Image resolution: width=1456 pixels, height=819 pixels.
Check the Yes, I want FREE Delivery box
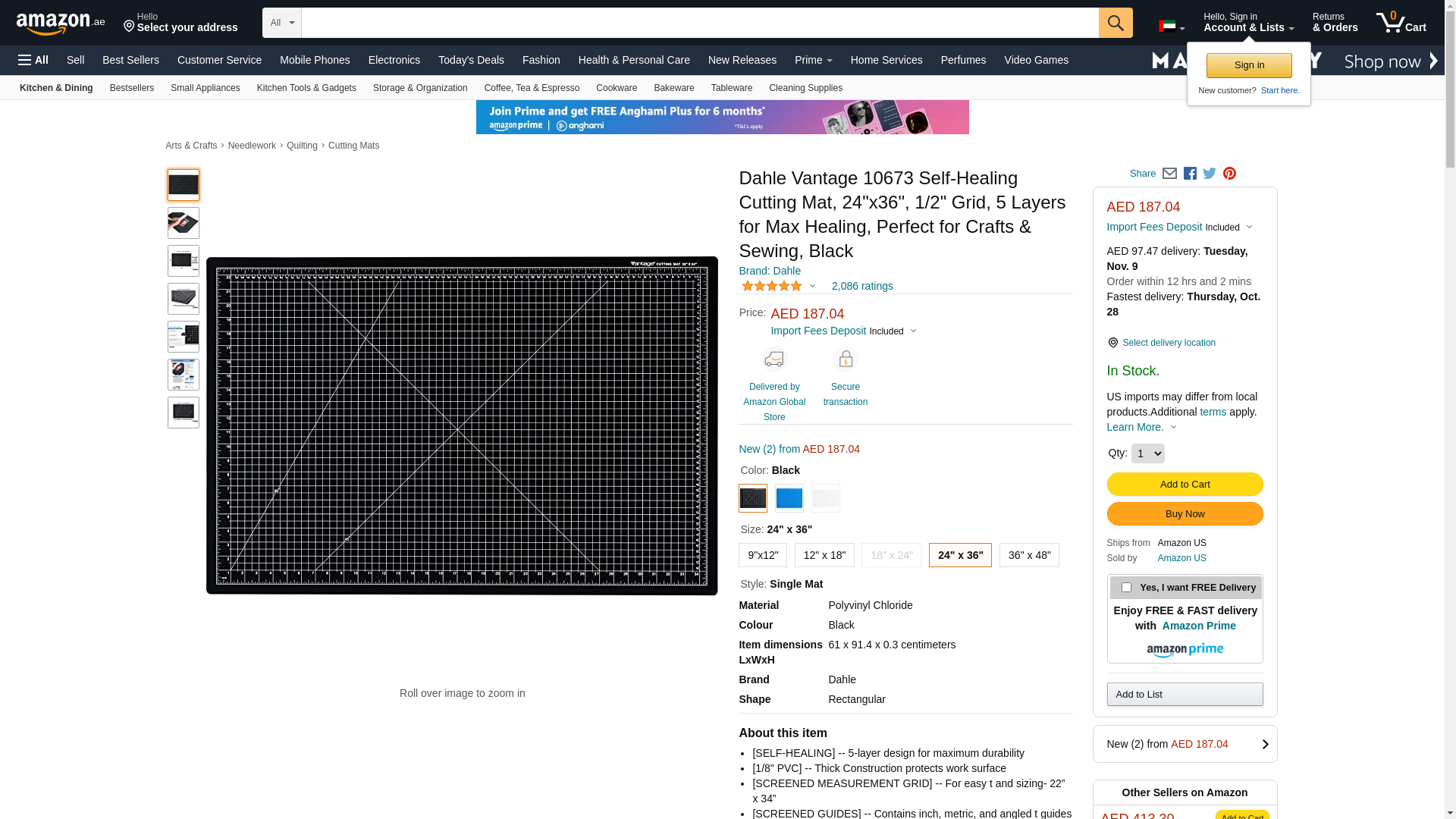click(1126, 588)
